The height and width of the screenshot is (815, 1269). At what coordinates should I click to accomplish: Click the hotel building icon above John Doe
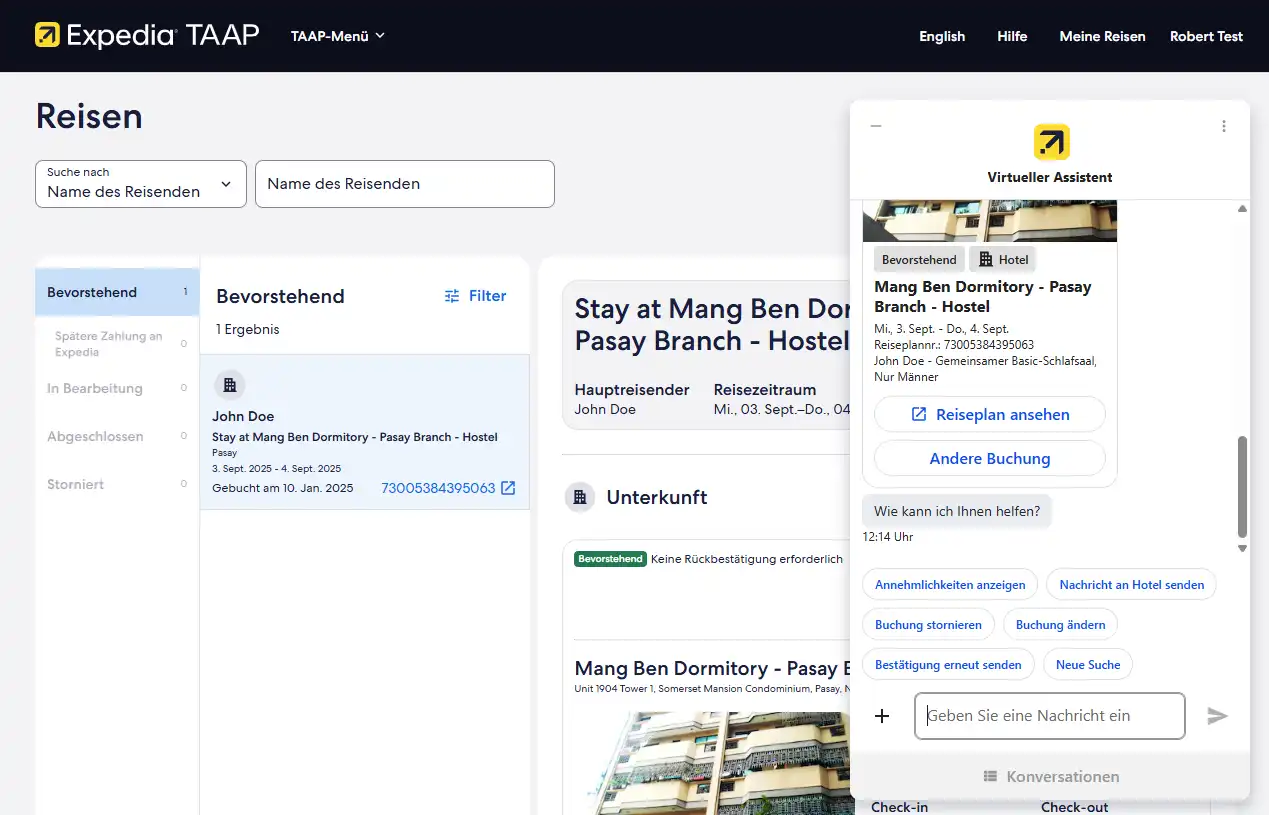(229, 385)
